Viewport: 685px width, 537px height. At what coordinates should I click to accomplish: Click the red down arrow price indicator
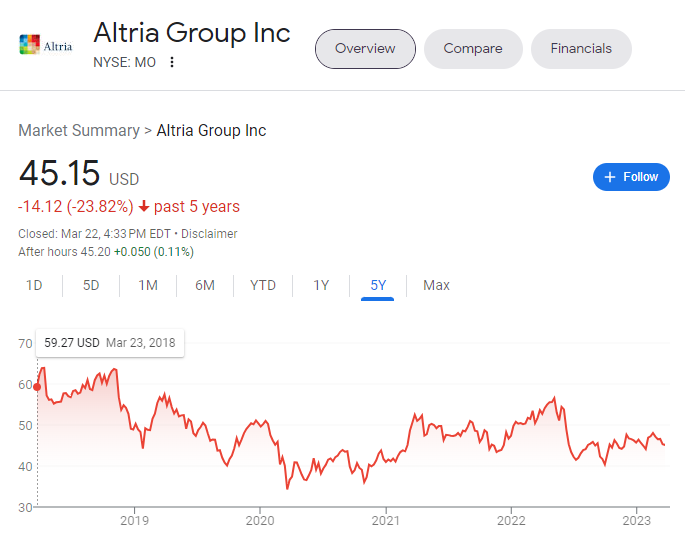(144, 207)
